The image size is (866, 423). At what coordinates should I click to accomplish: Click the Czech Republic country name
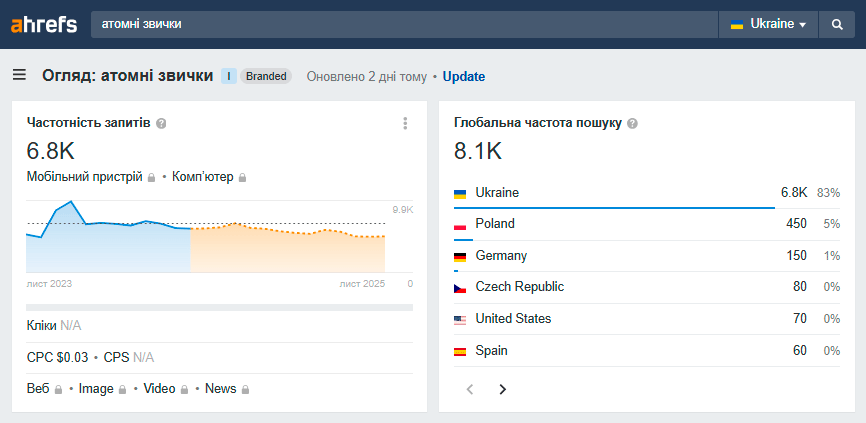pos(520,287)
